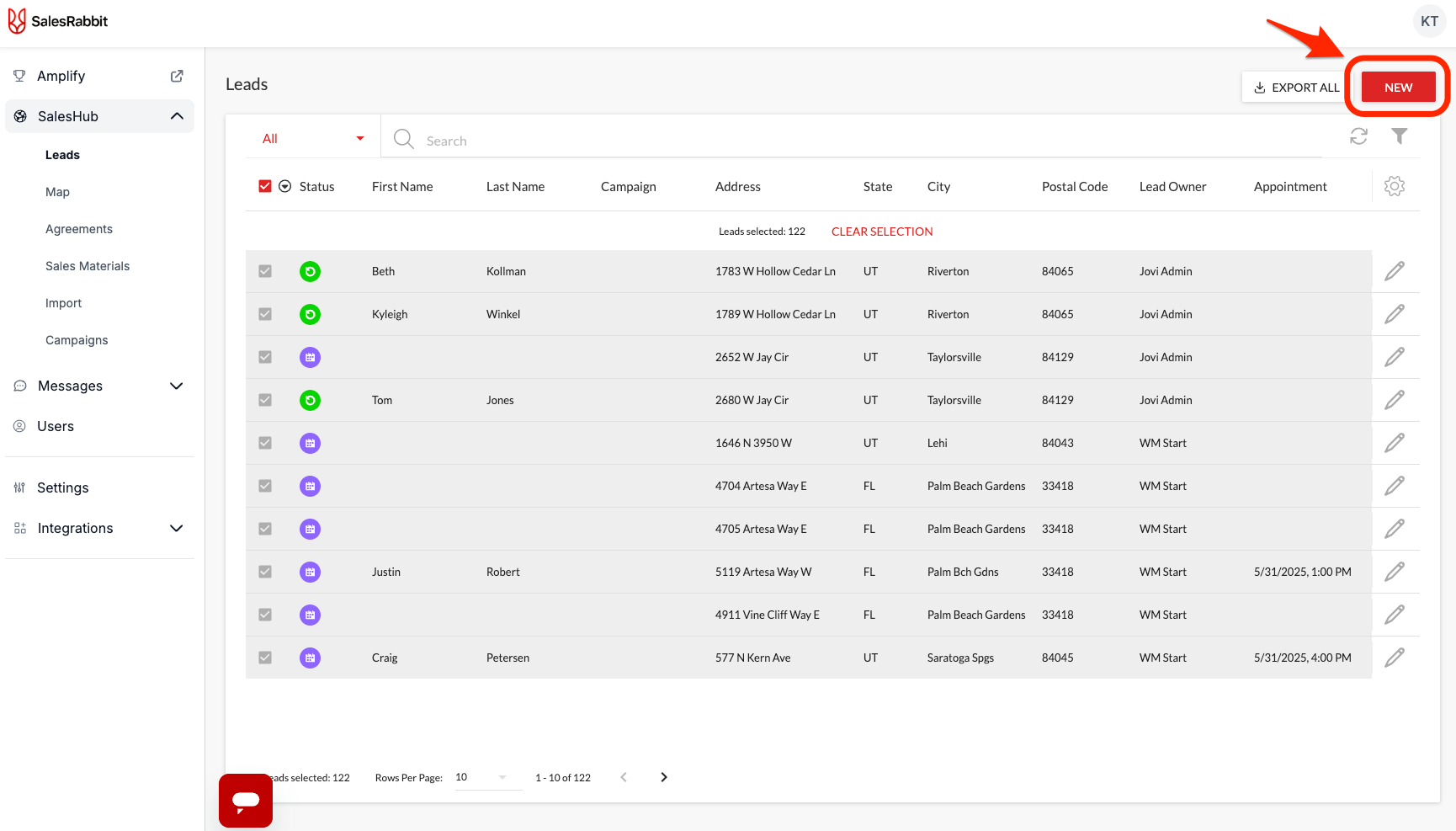This screenshot has width=1456, height=831.
Task: Edit Craig Petersen lead with pencil
Action: coord(1395,658)
